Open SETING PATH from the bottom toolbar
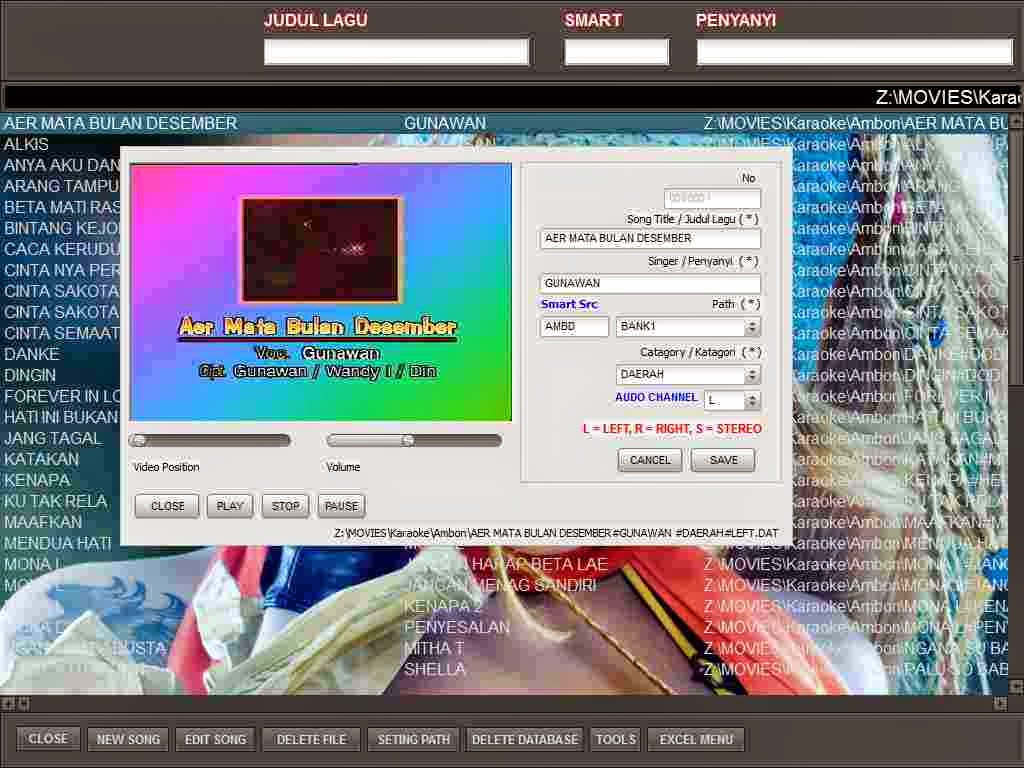Image resolution: width=1024 pixels, height=768 pixels. click(x=412, y=738)
